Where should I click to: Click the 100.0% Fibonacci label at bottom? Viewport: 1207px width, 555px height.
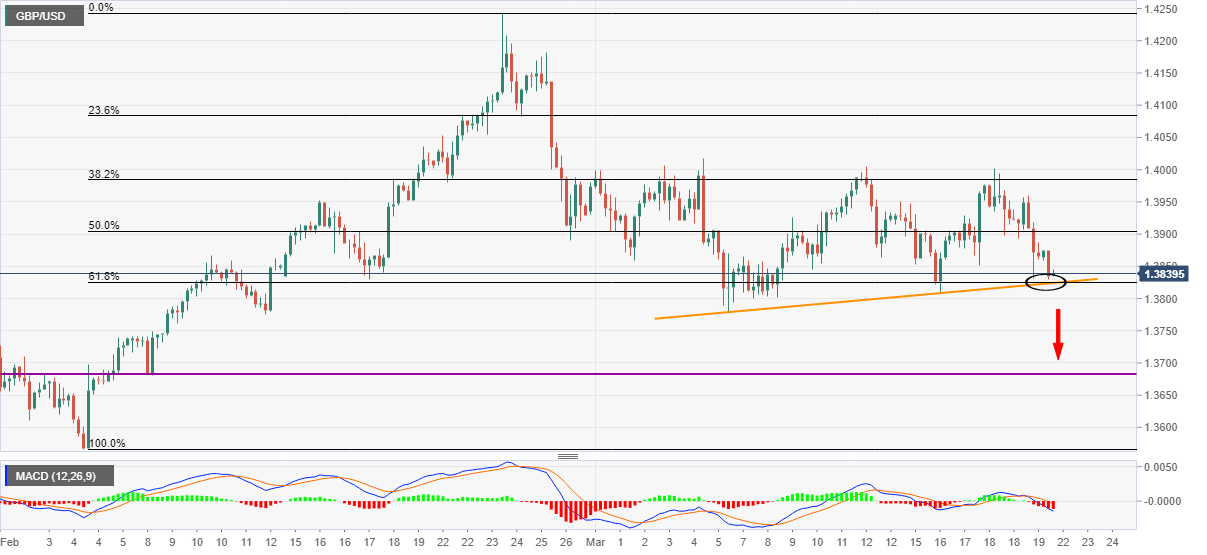point(108,443)
